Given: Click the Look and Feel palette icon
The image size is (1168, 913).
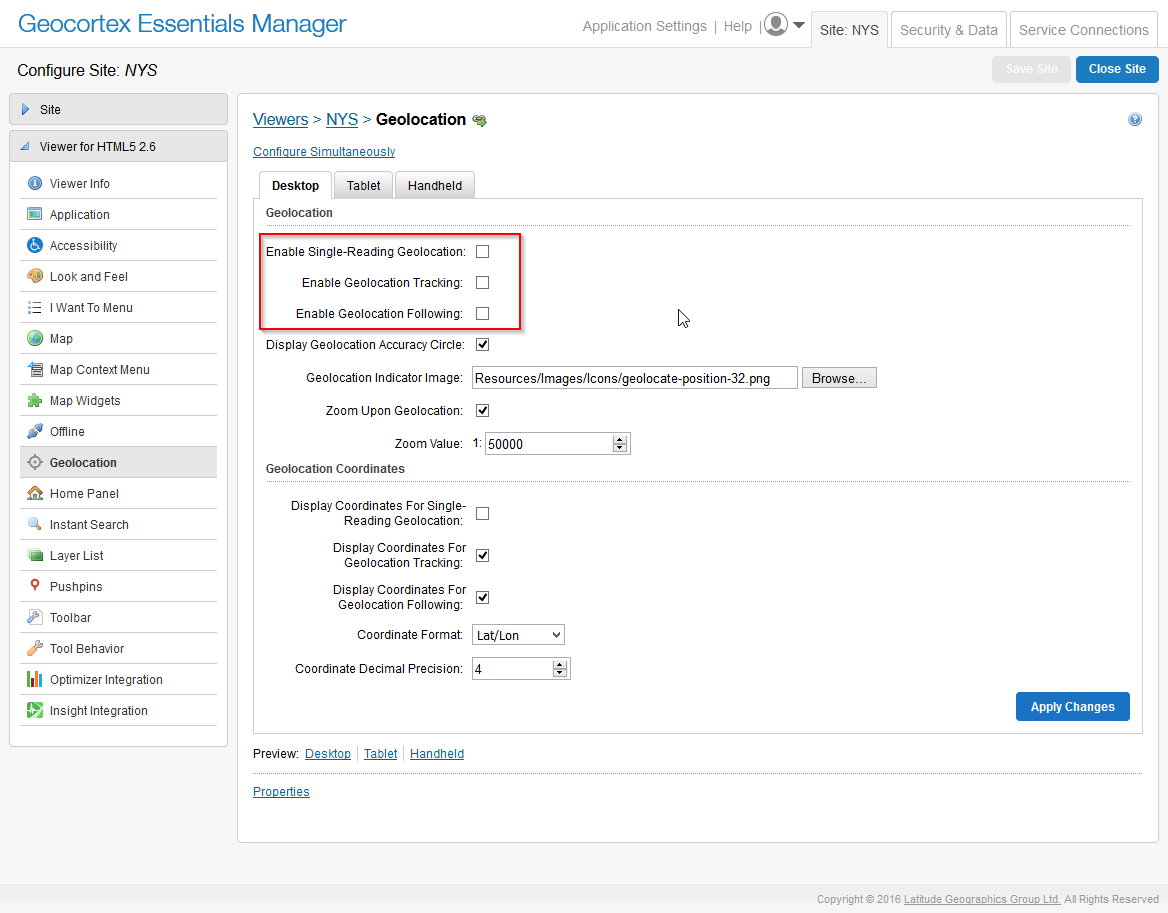Looking at the screenshot, I should [34, 276].
